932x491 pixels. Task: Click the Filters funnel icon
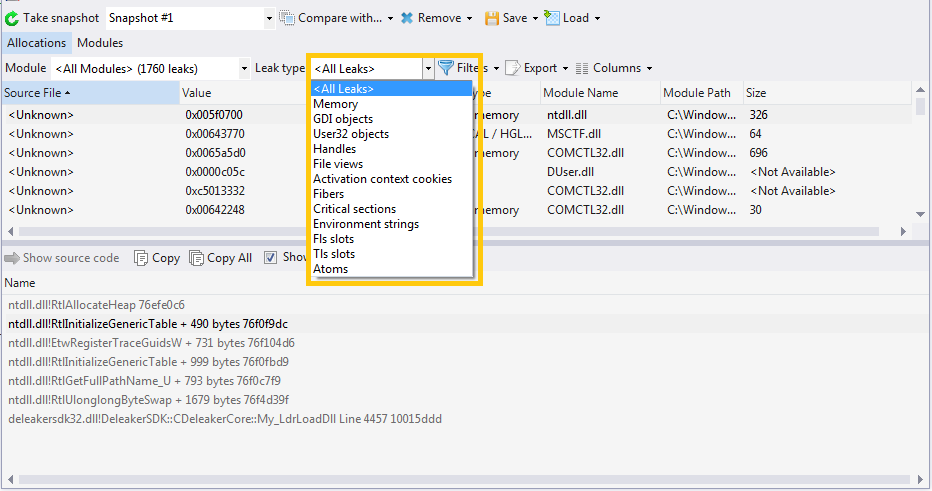click(x=446, y=68)
